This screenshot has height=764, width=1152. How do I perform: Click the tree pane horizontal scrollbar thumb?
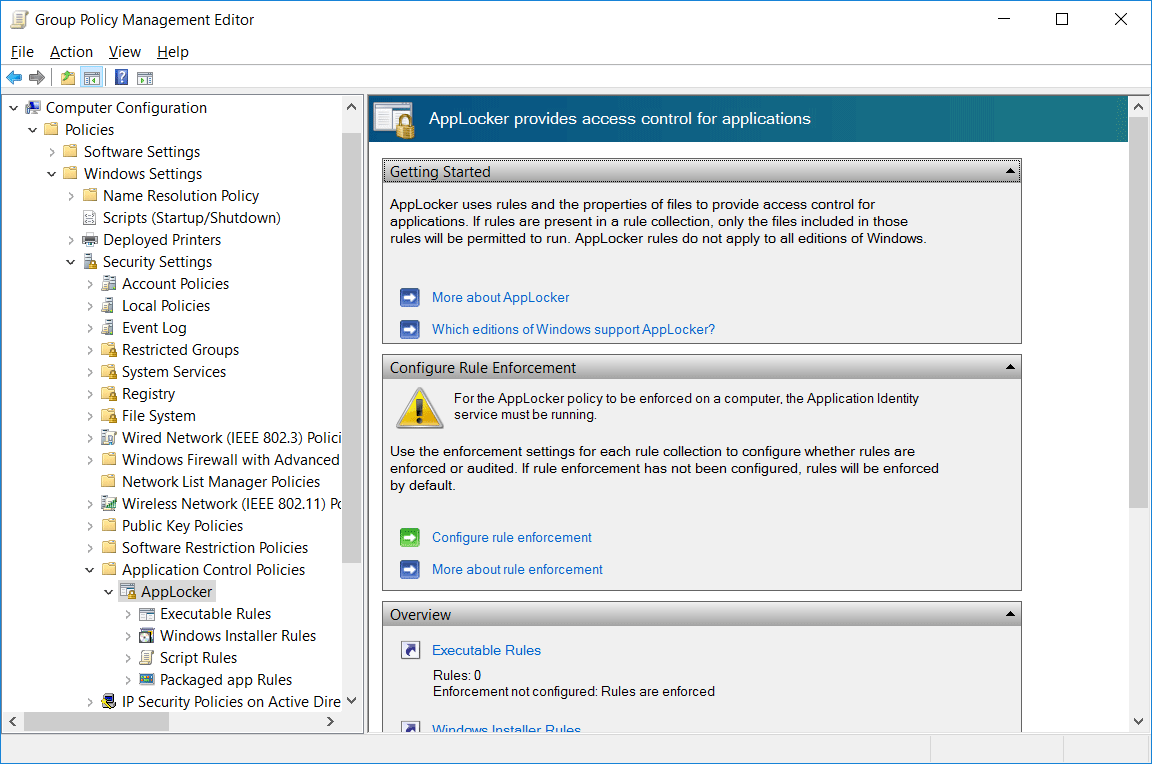pos(96,722)
